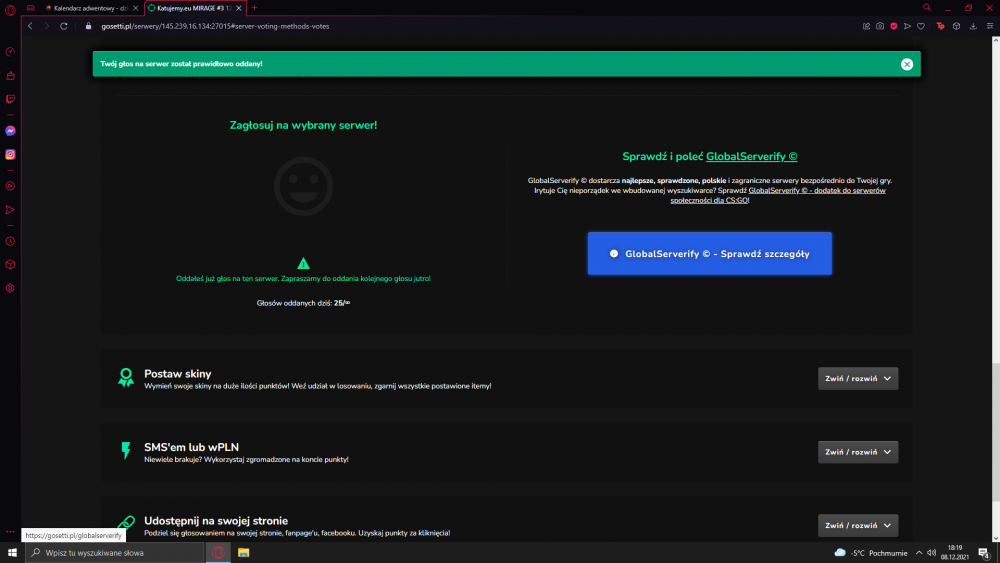Open the notification center icon
The image size is (1000, 563).
pyautogui.click(x=984, y=553)
